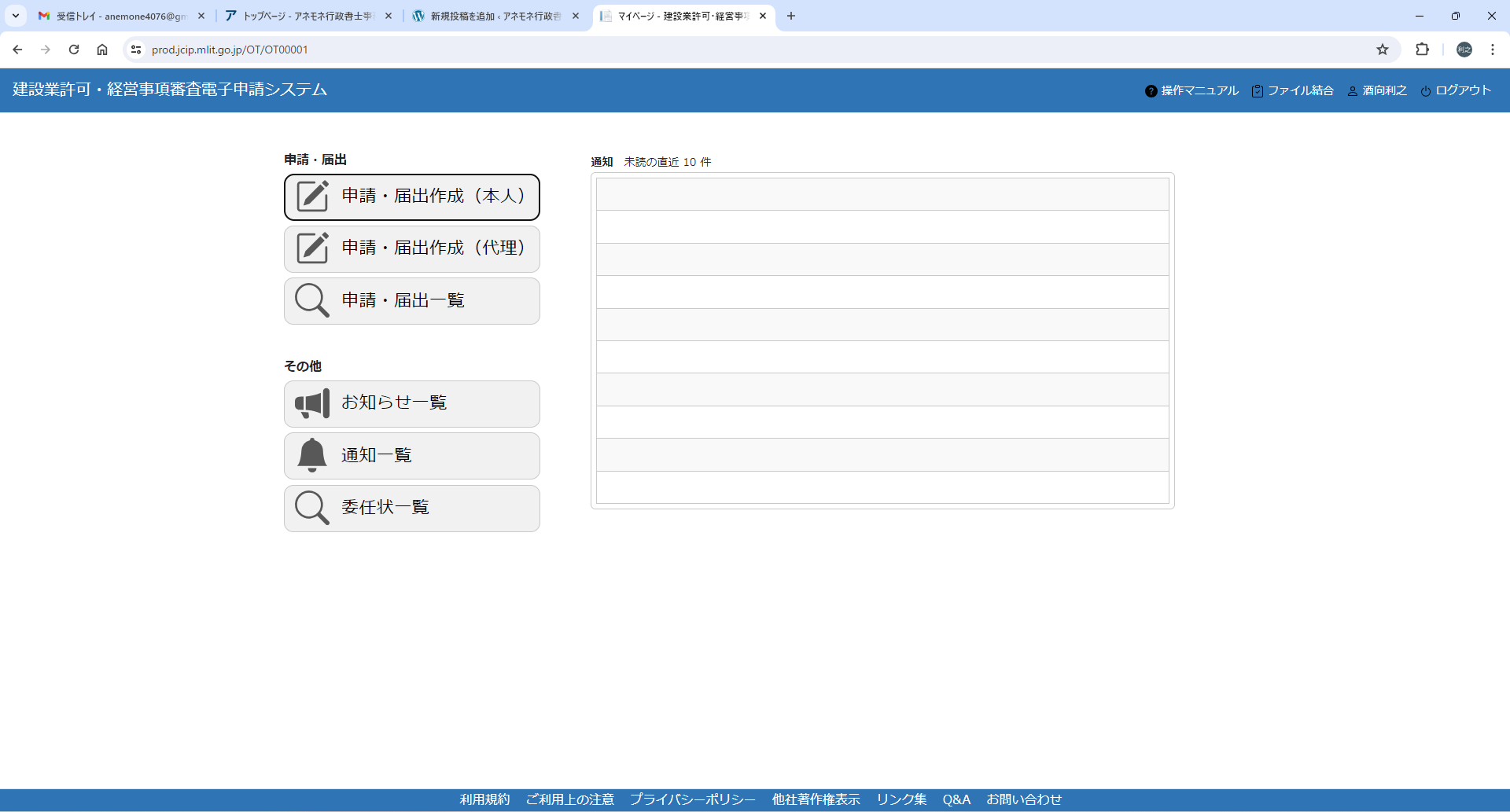Image resolution: width=1510 pixels, height=812 pixels.
Task: Open the 操作マニュアル help link
Action: [x=1191, y=90]
